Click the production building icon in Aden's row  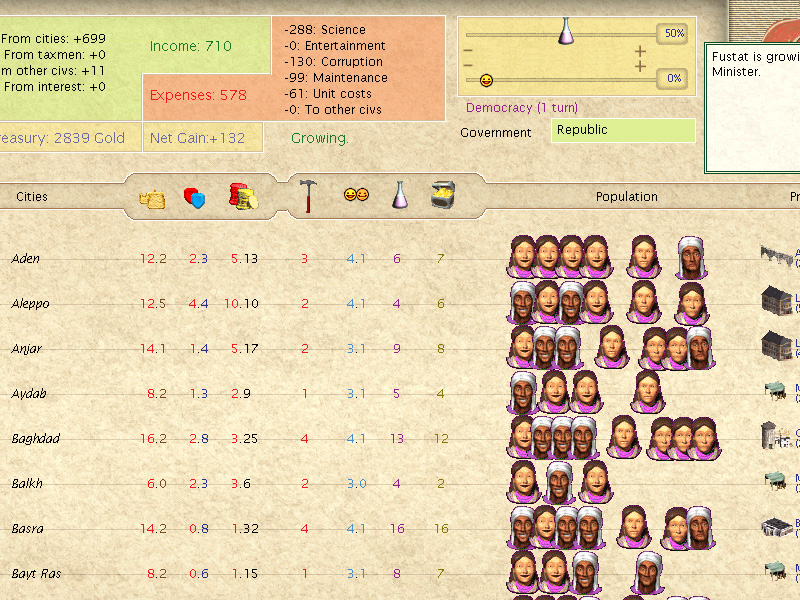(777, 255)
